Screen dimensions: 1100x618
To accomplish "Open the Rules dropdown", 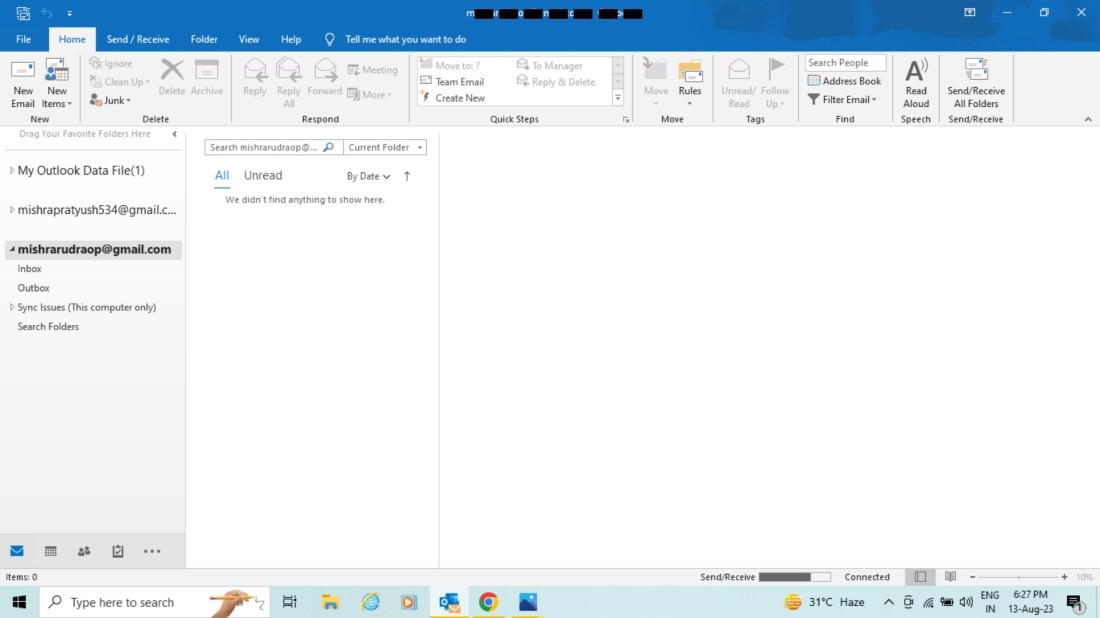I will click(690, 83).
